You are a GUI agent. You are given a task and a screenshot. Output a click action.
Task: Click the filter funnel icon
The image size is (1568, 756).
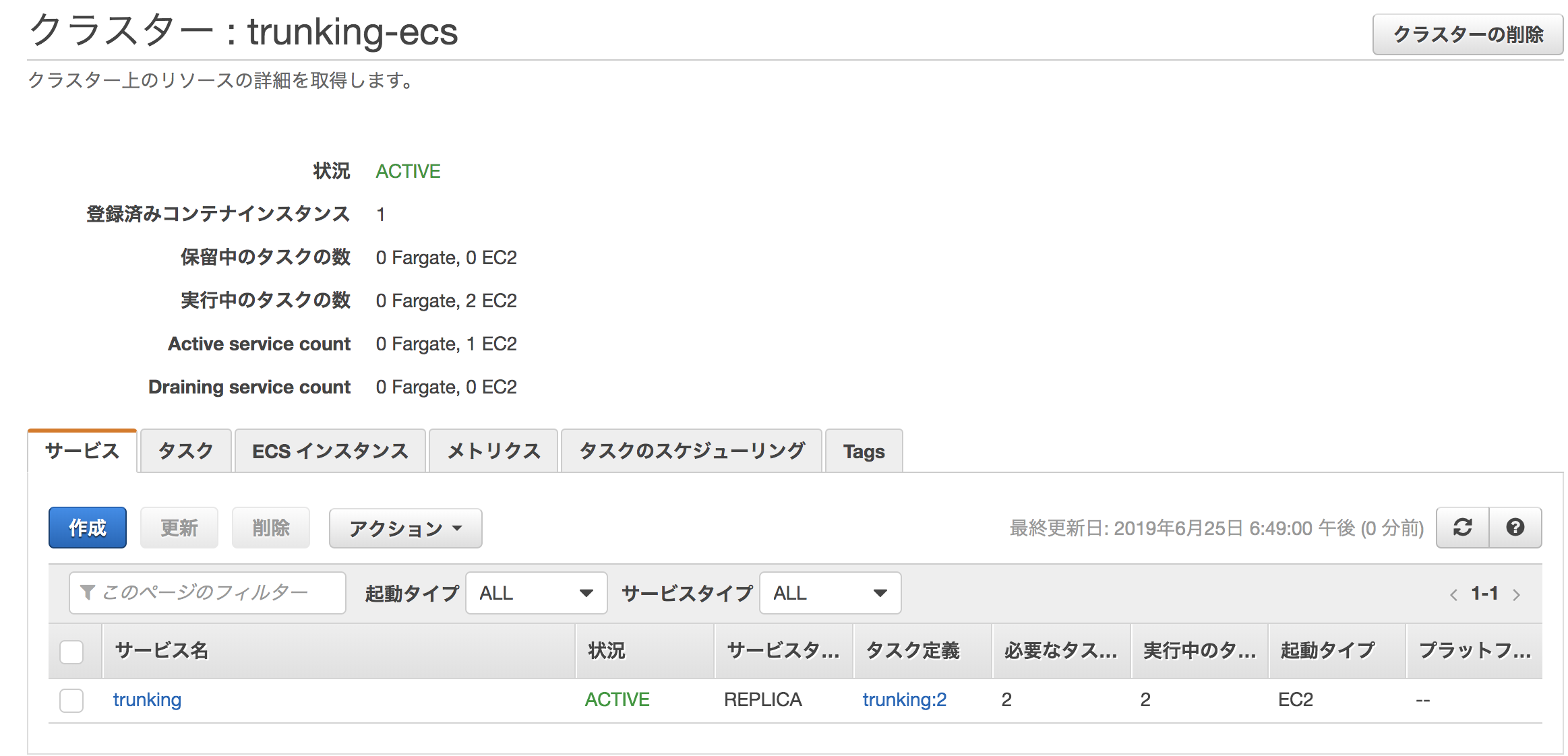pos(87,593)
